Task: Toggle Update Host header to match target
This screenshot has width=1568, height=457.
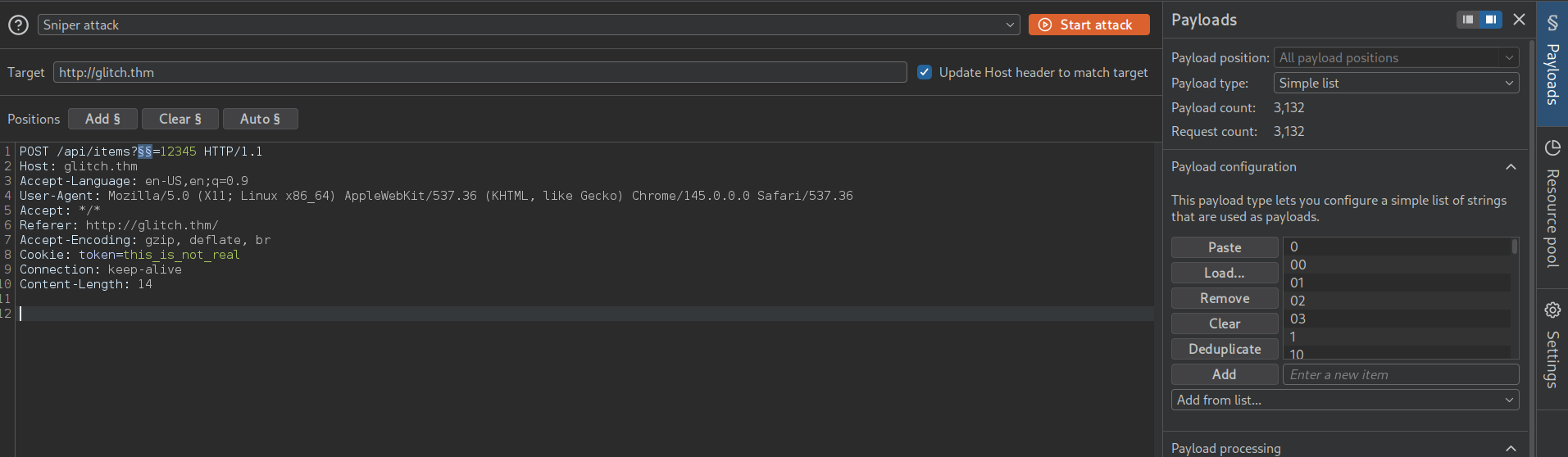Action: coord(925,72)
